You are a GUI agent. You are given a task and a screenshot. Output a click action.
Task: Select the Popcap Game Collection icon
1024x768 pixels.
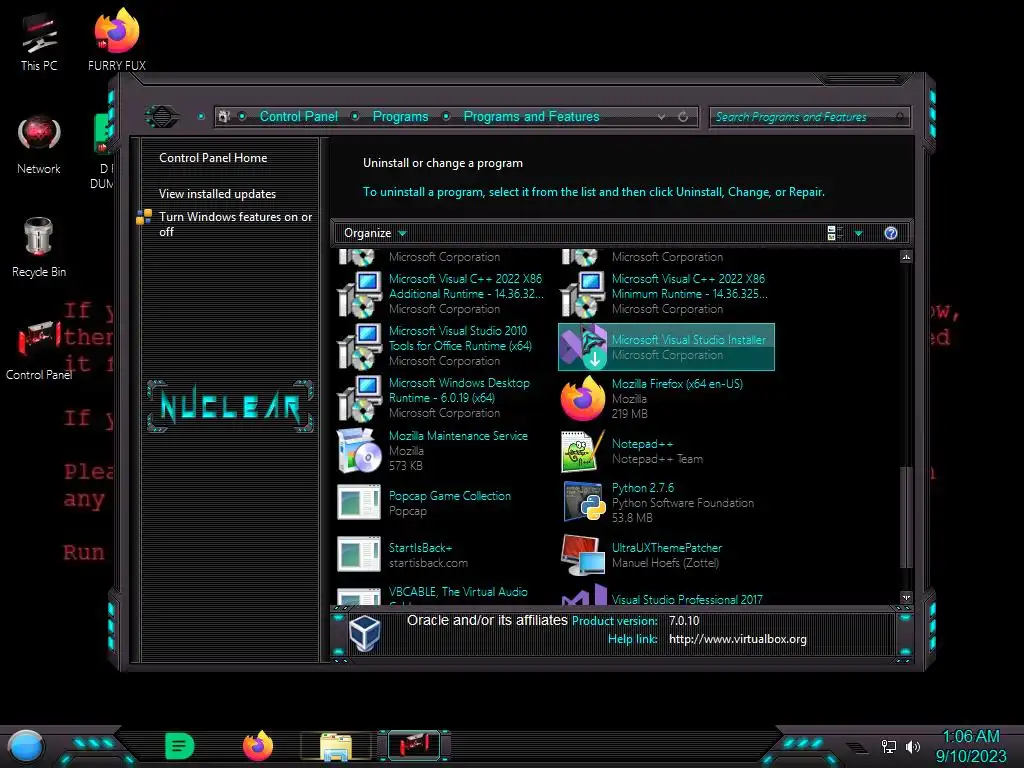(x=359, y=502)
